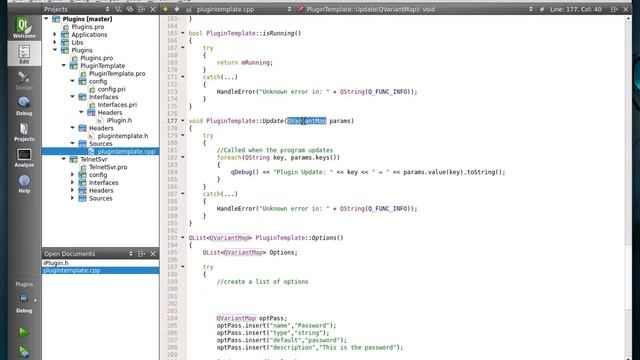Open PluginTemplate.pro file
Screen dimensions: 640x360
tap(117, 73)
